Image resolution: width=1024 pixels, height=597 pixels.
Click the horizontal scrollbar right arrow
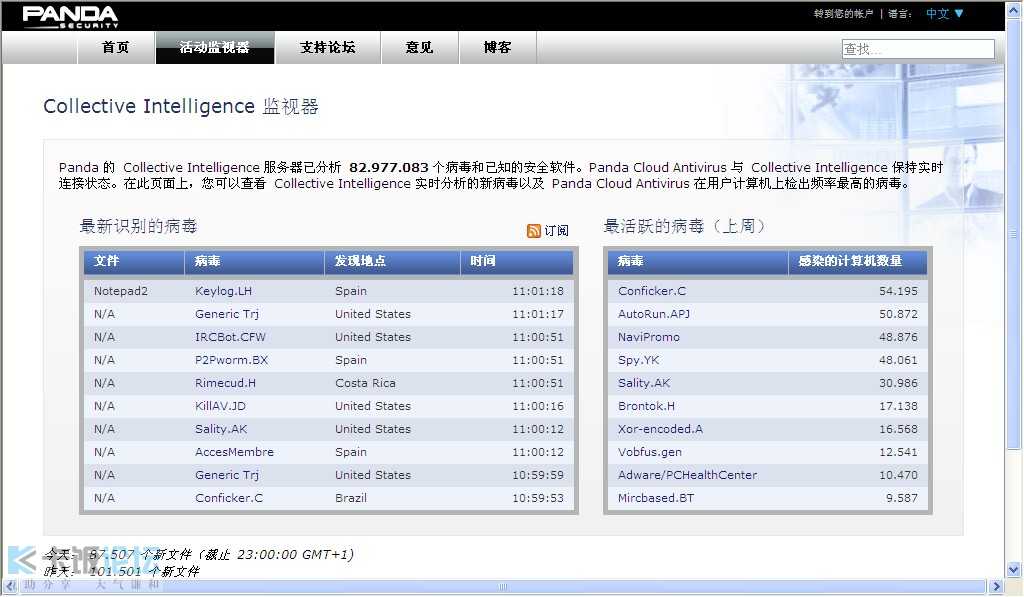[x=996, y=586]
